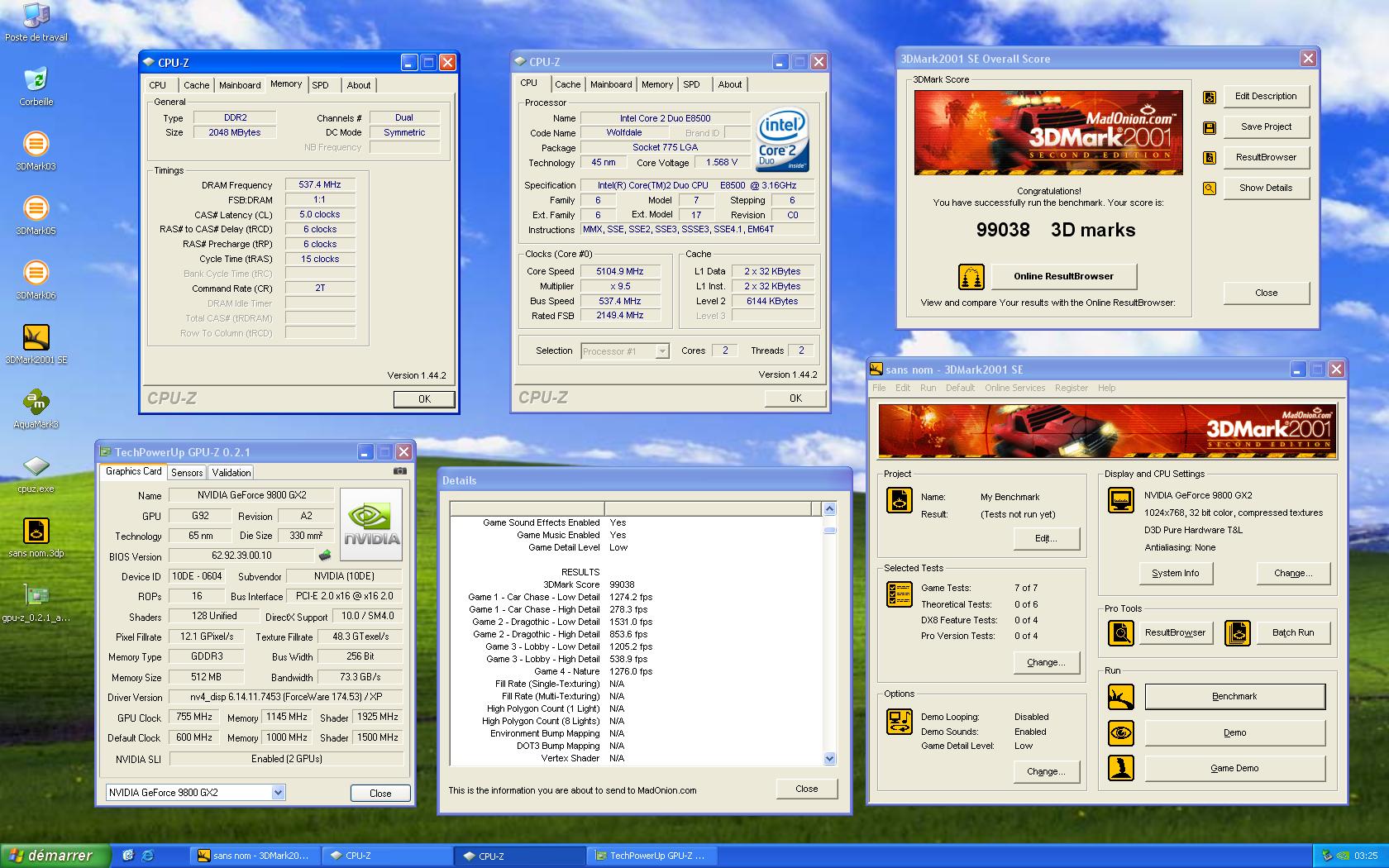Click the Save Project floppy icon
The image size is (1389, 868).
click(x=1210, y=128)
